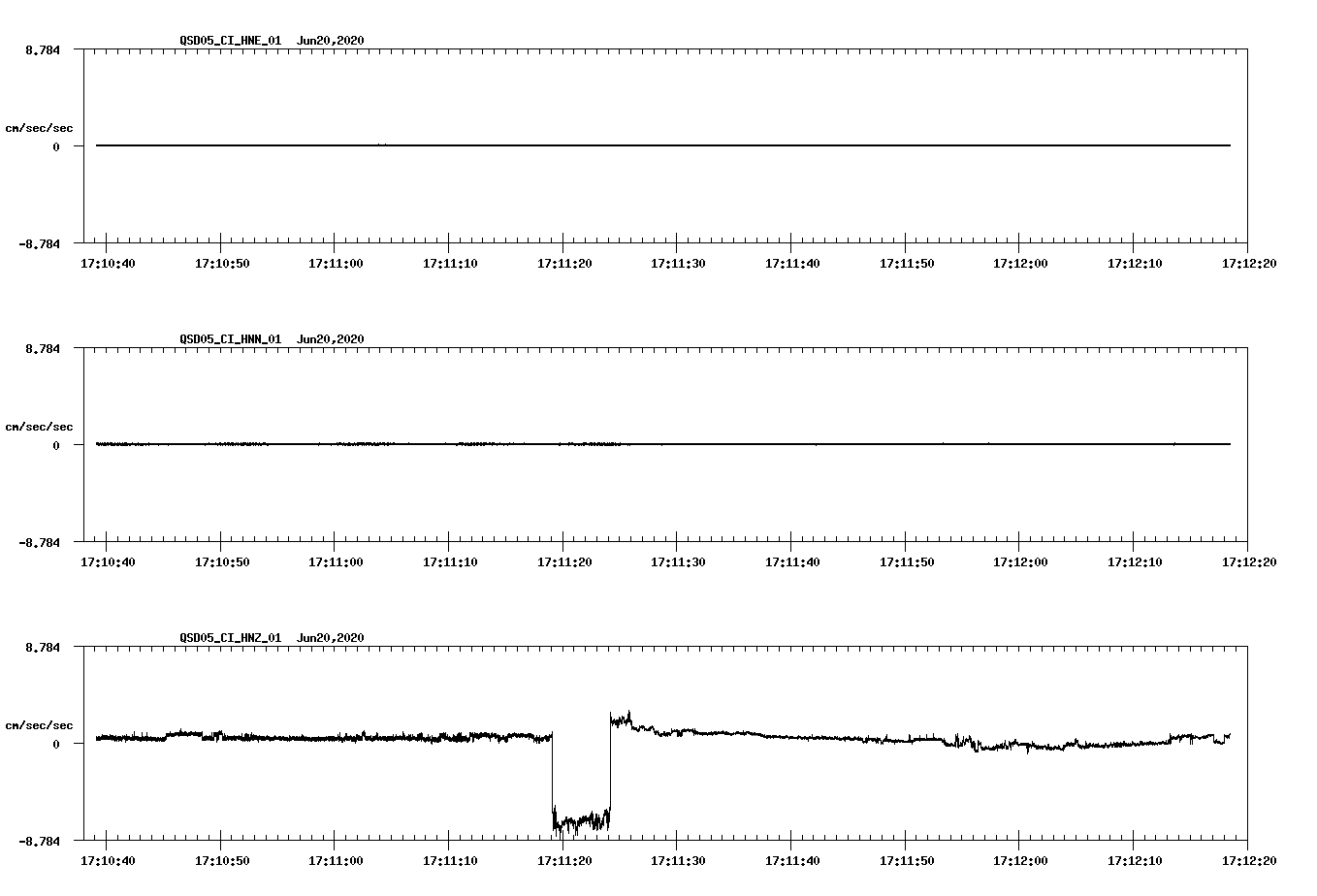
Task: Click 17:11:50 time label under HNZ plot
Action: click(907, 860)
